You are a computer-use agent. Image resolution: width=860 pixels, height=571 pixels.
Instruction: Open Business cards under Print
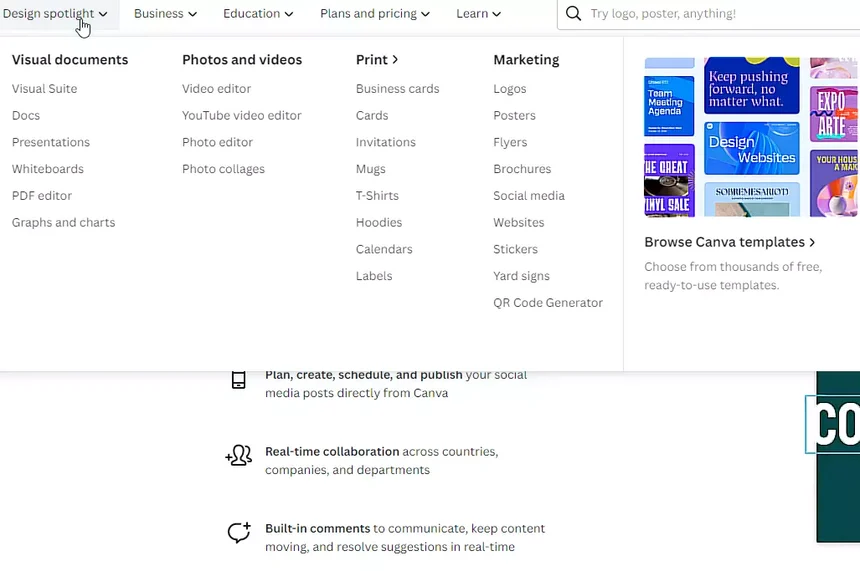point(398,88)
